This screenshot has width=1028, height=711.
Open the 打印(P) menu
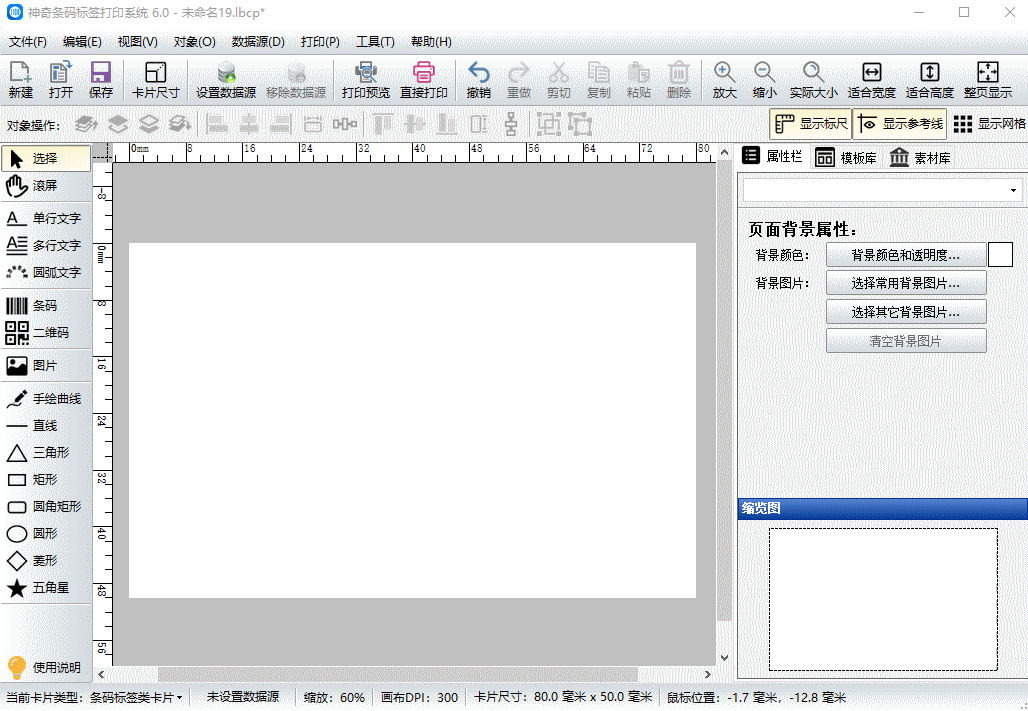(x=320, y=42)
